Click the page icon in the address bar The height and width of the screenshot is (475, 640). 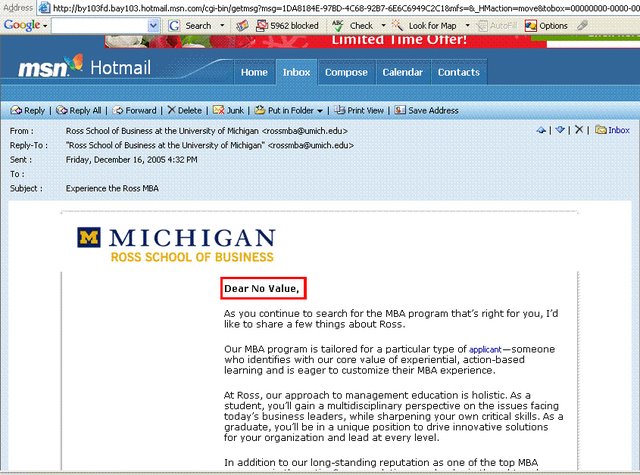[44, 7]
